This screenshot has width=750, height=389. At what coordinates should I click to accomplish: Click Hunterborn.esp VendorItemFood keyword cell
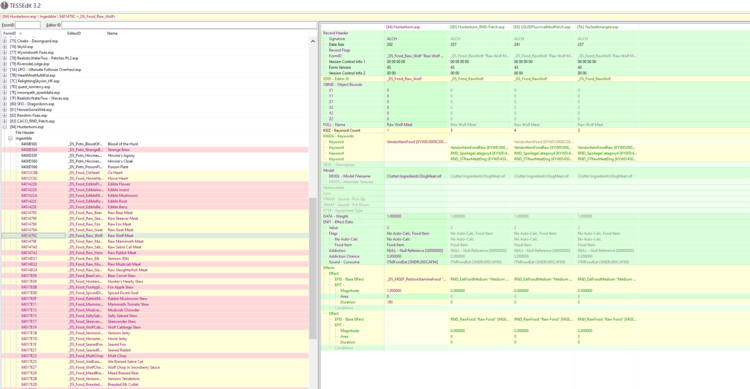tap(416, 142)
